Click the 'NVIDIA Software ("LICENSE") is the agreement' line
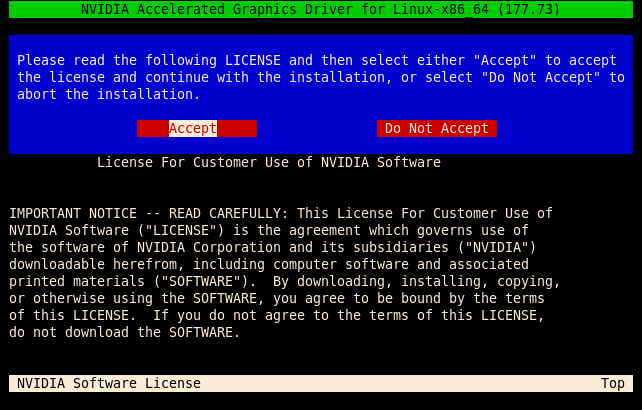642x410 pixels. point(269,231)
